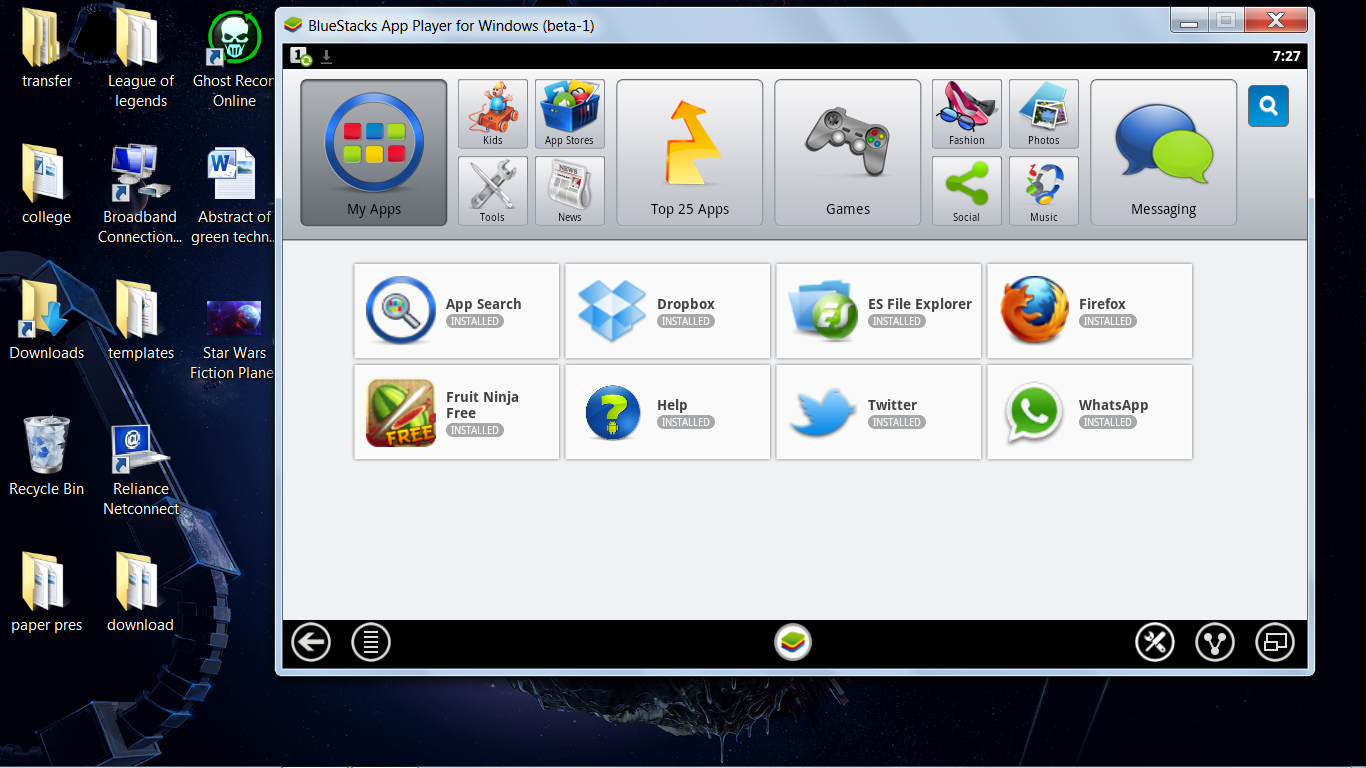1366x768 pixels.
Task: Switch to the My Apps tab
Action: pyautogui.click(x=373, y=152)
